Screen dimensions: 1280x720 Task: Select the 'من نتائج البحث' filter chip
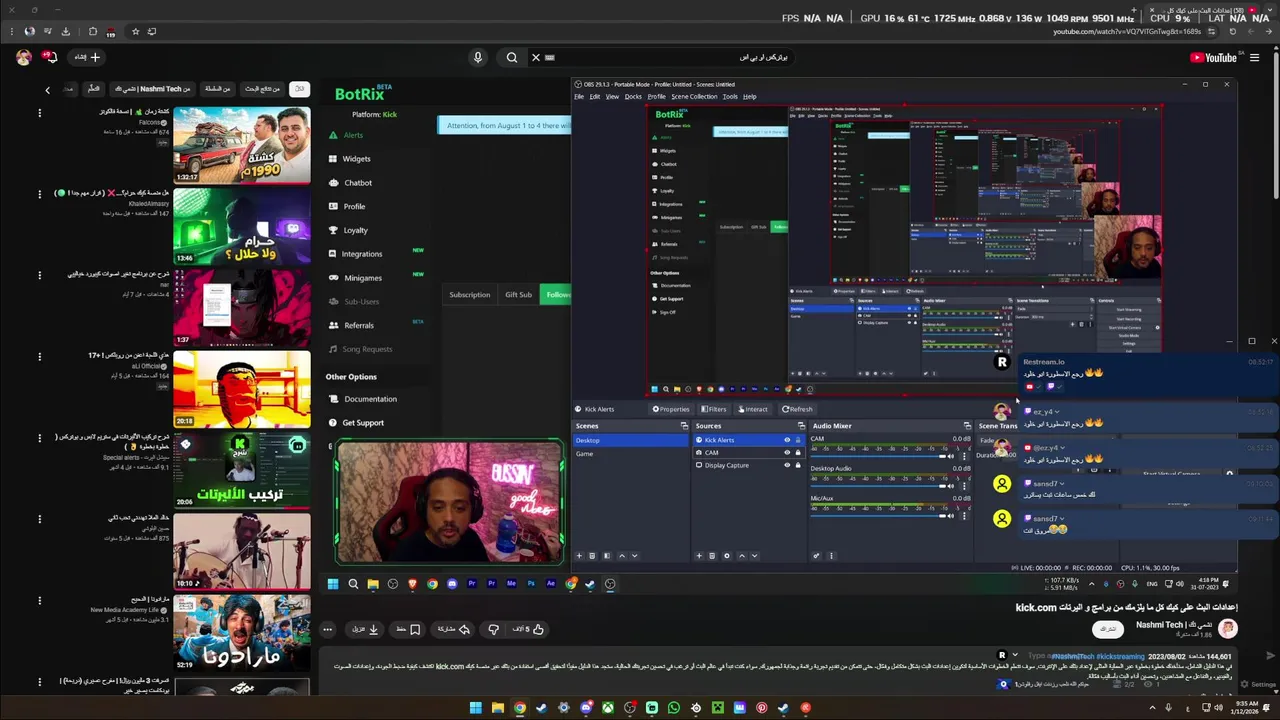click(263, 89)
